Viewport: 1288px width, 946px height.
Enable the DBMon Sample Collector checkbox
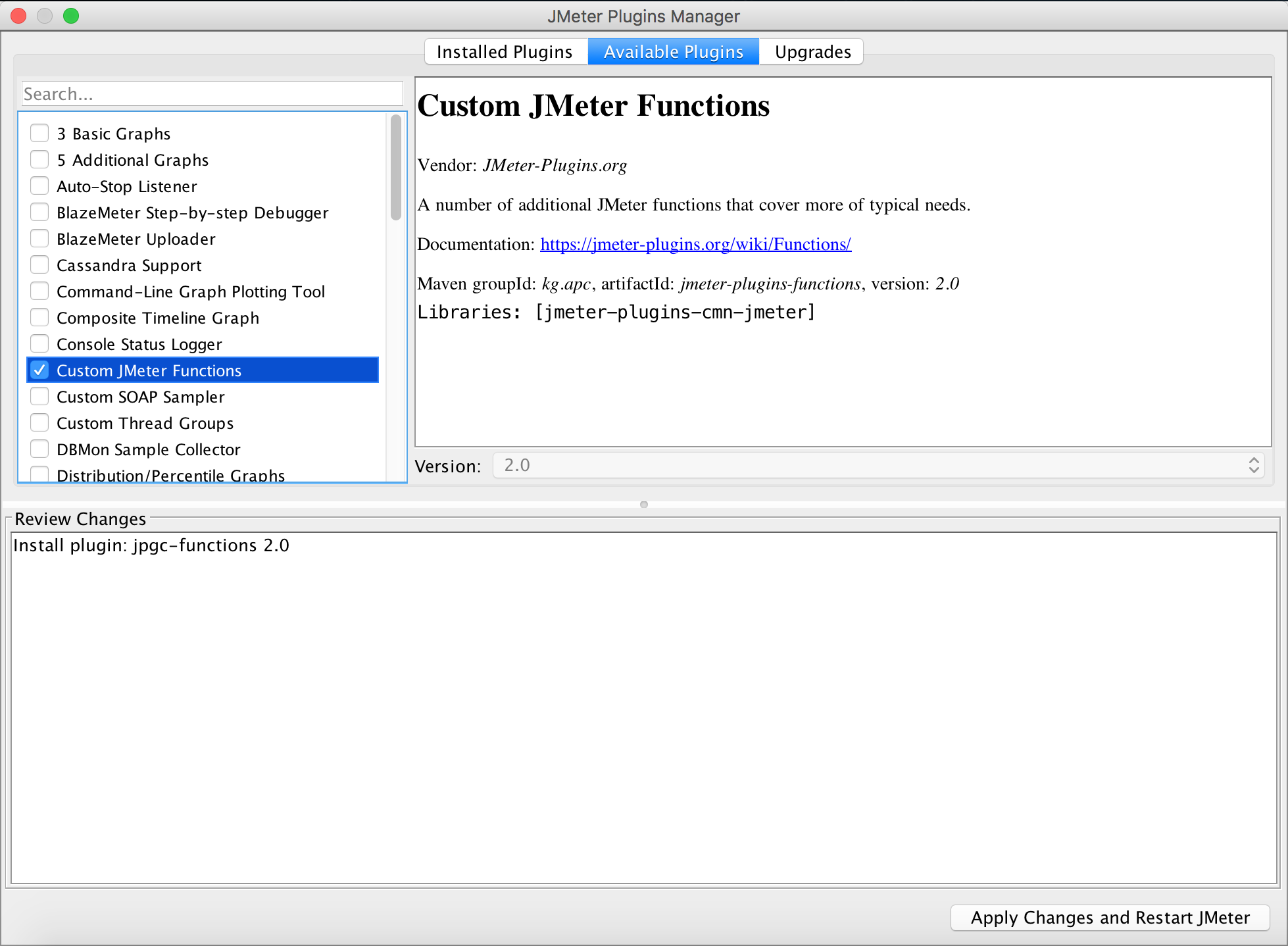tap(39, 449)
